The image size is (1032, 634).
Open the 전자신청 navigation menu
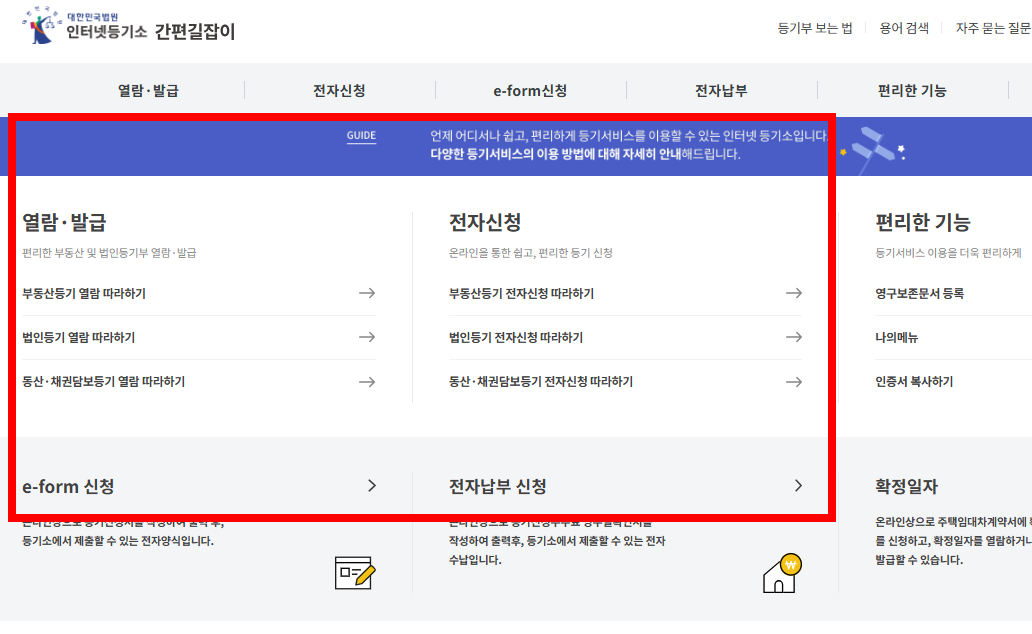click(x=338, y=89)
